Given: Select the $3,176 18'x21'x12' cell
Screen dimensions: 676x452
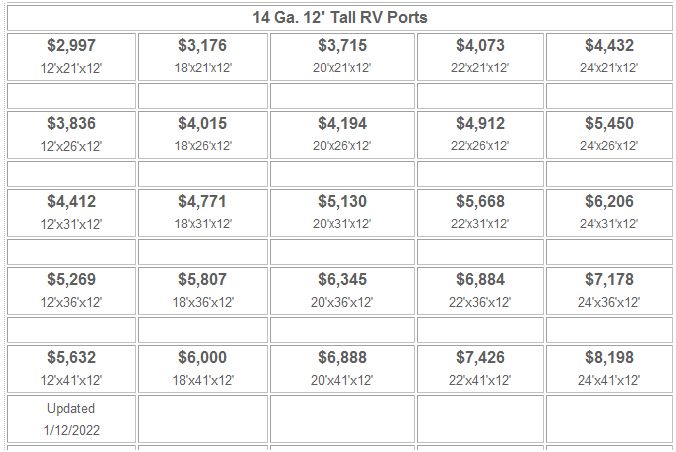Looking at the screenshot, I should point(203,57).
